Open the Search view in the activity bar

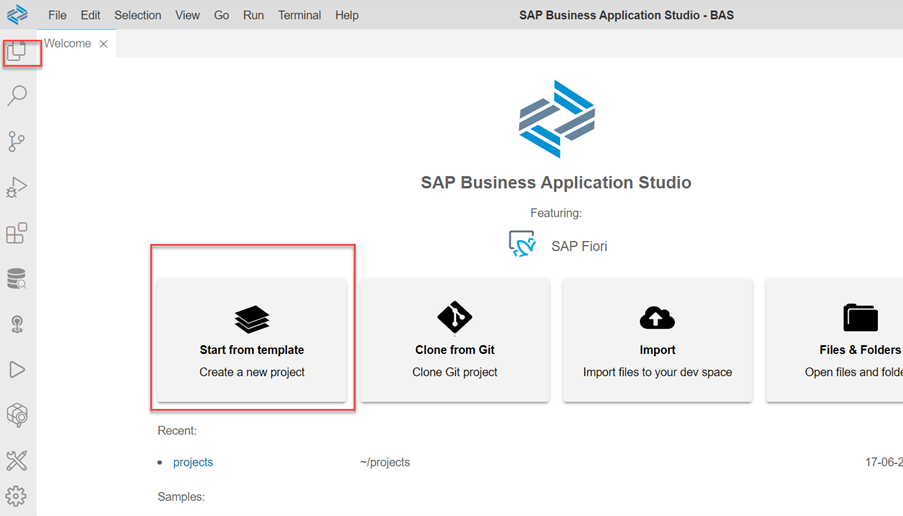[17, 96]
